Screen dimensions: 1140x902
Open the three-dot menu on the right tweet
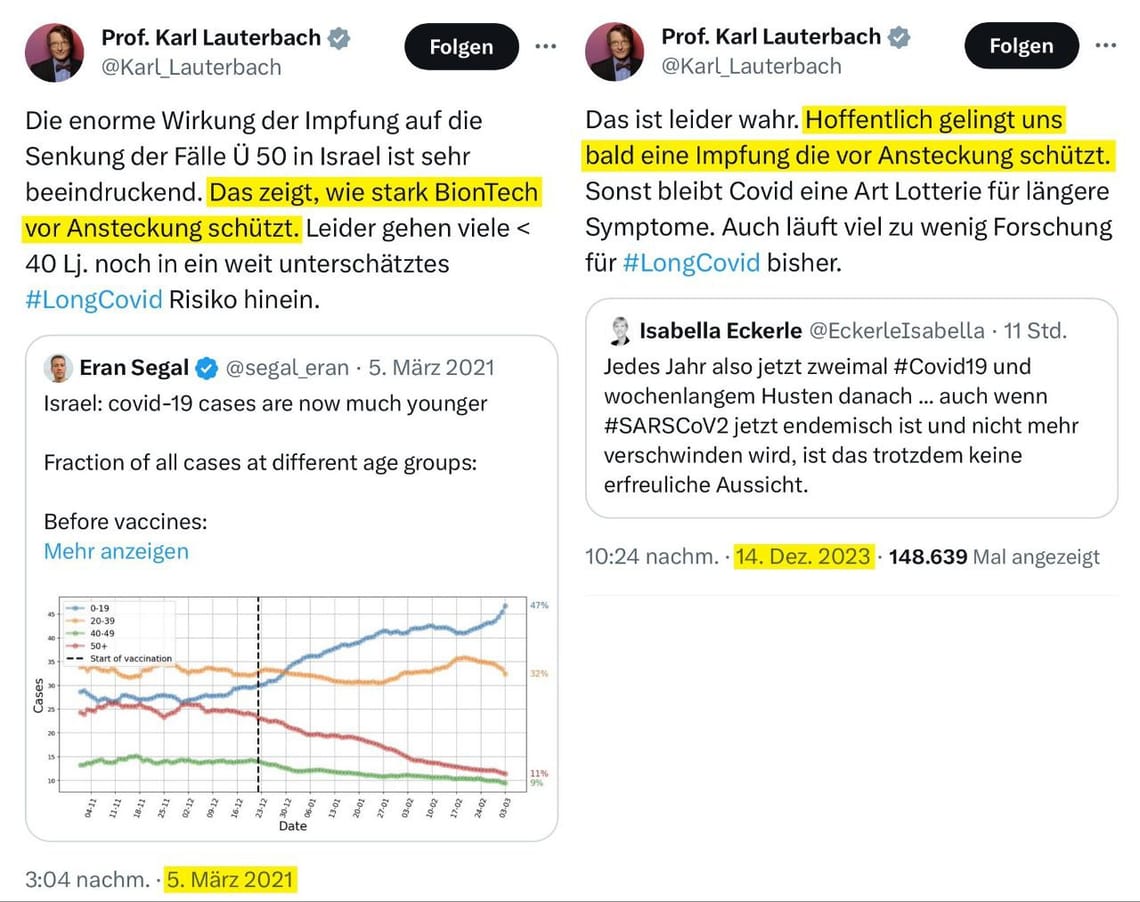pyautogui.click(x=1105, y=46)
